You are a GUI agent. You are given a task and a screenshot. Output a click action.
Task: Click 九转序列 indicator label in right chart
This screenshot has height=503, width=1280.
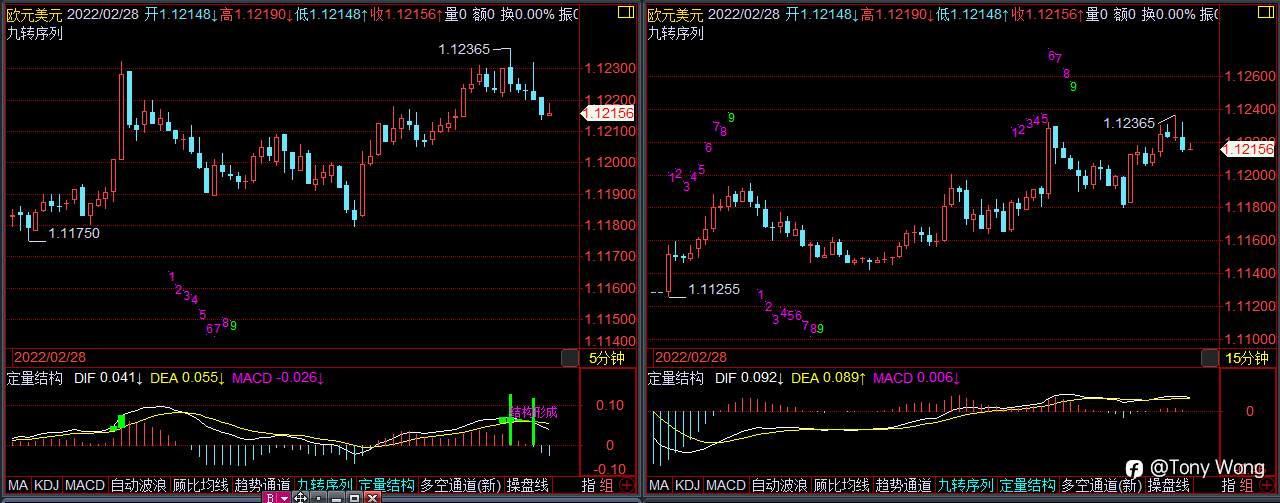coord(675,32)
